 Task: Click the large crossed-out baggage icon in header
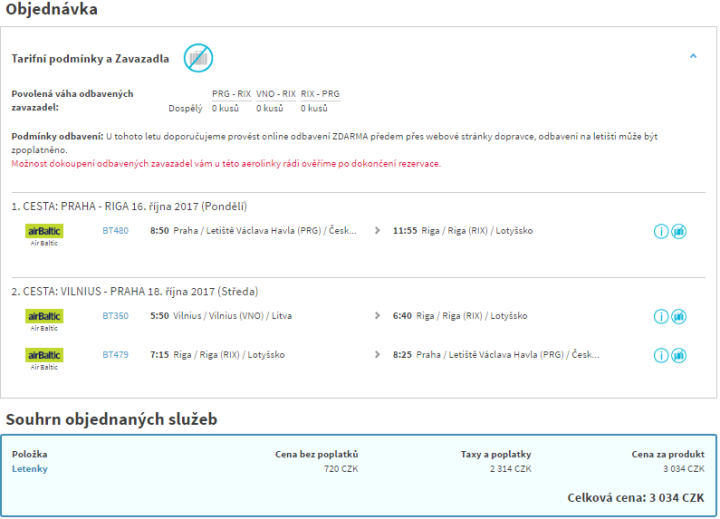198,58
